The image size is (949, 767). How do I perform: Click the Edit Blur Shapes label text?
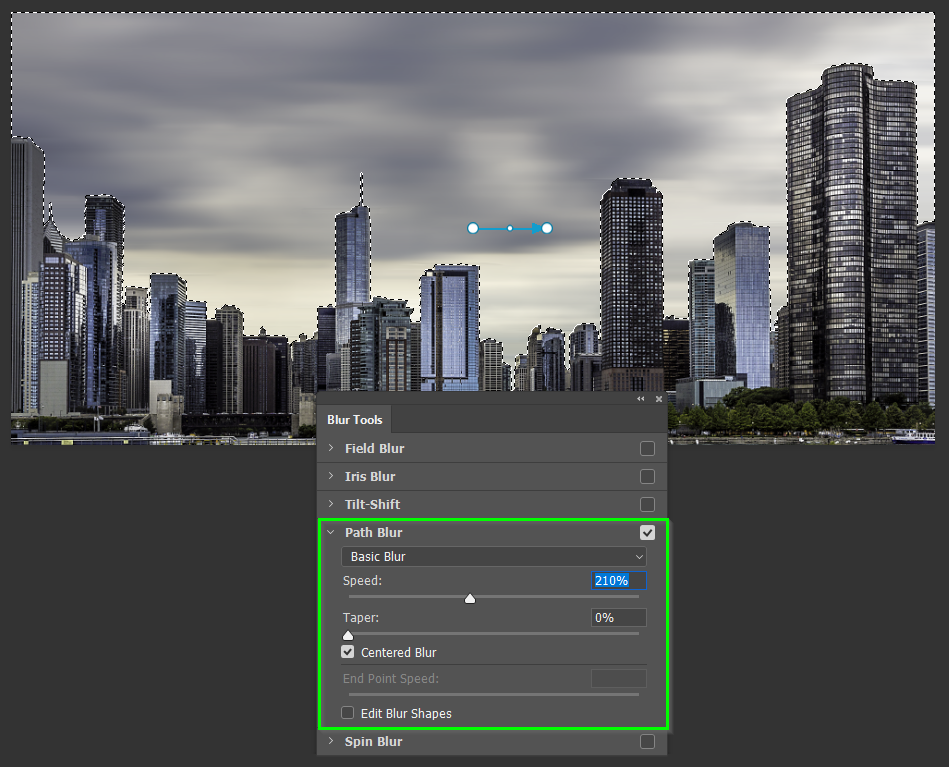coord(406,714)
